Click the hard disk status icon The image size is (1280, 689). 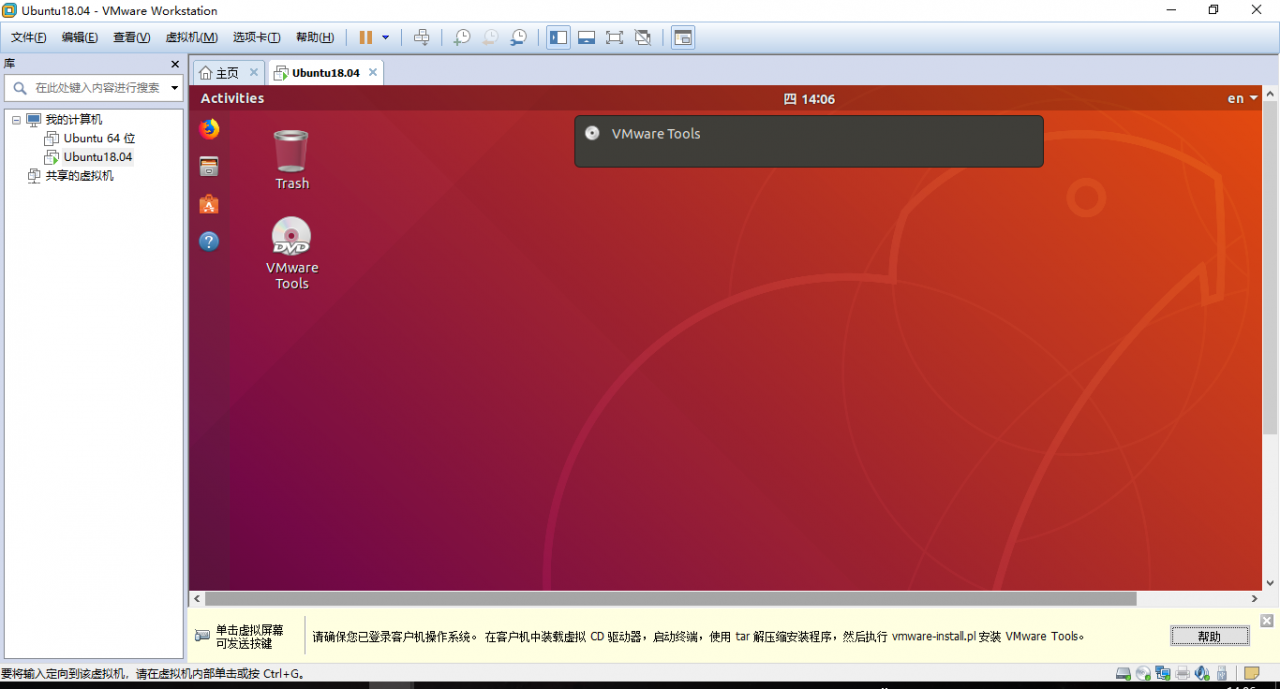1123,673
